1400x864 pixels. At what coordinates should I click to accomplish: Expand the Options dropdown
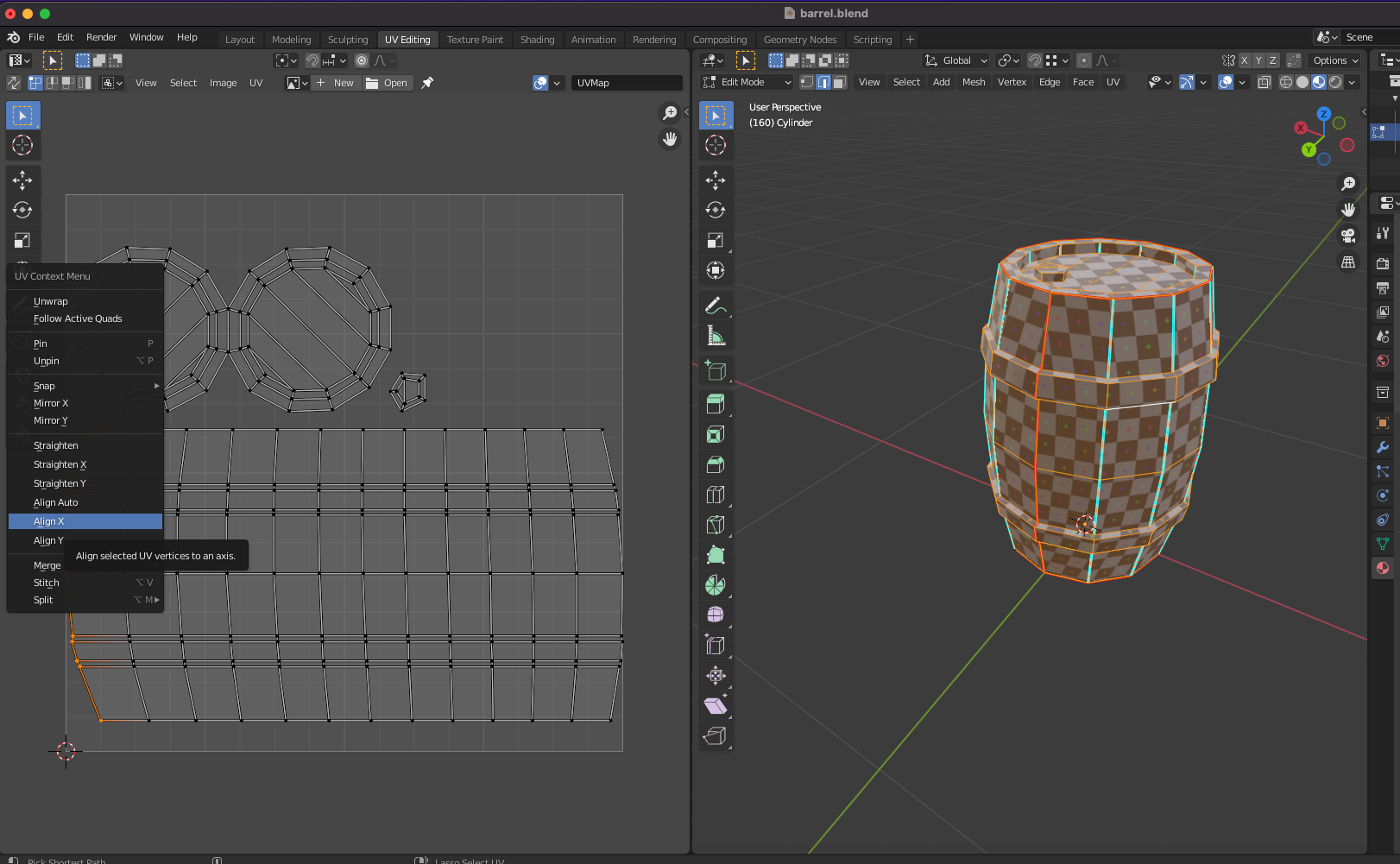pyautogui.click(x=1335, y=60)
